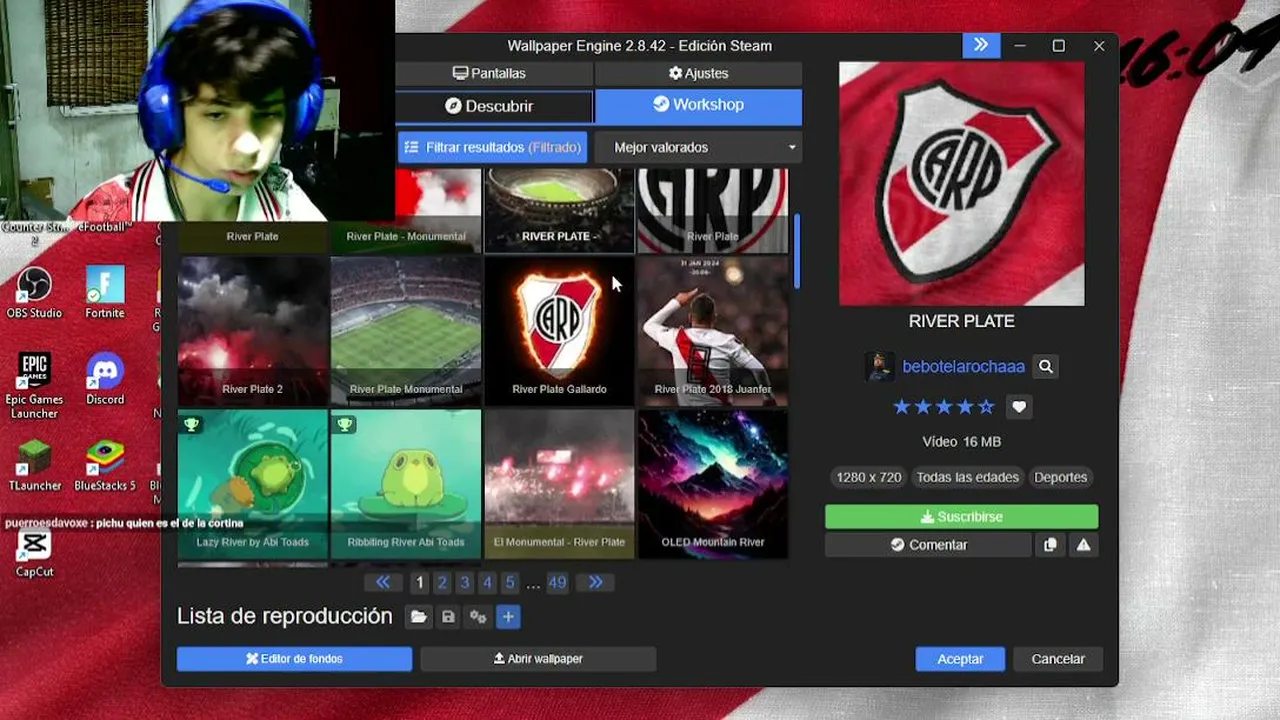Go to next results page arrow

click(x=596, y=582)
